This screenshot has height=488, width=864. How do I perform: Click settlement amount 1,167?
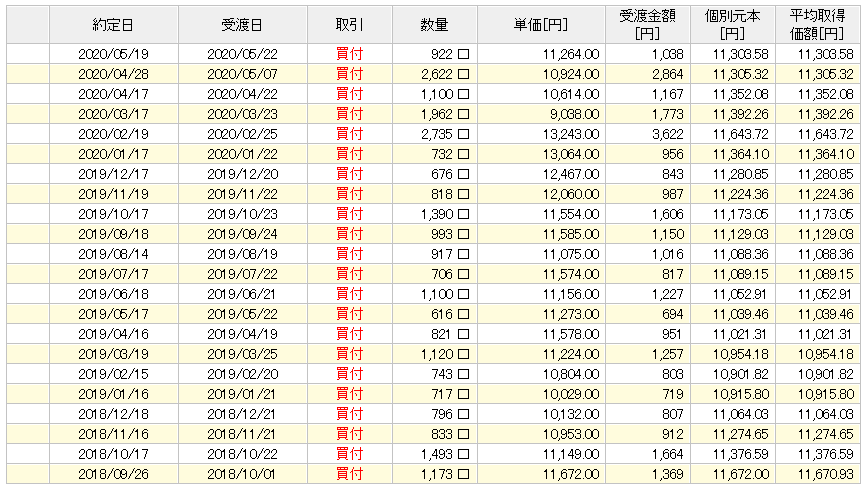[x=667, y=94]
